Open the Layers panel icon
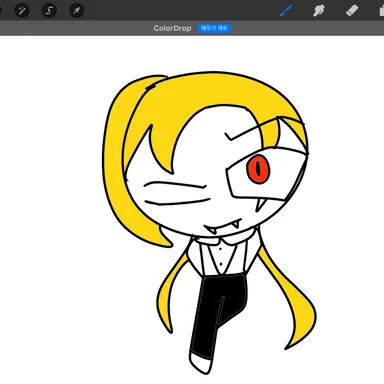 coord(381,10)
